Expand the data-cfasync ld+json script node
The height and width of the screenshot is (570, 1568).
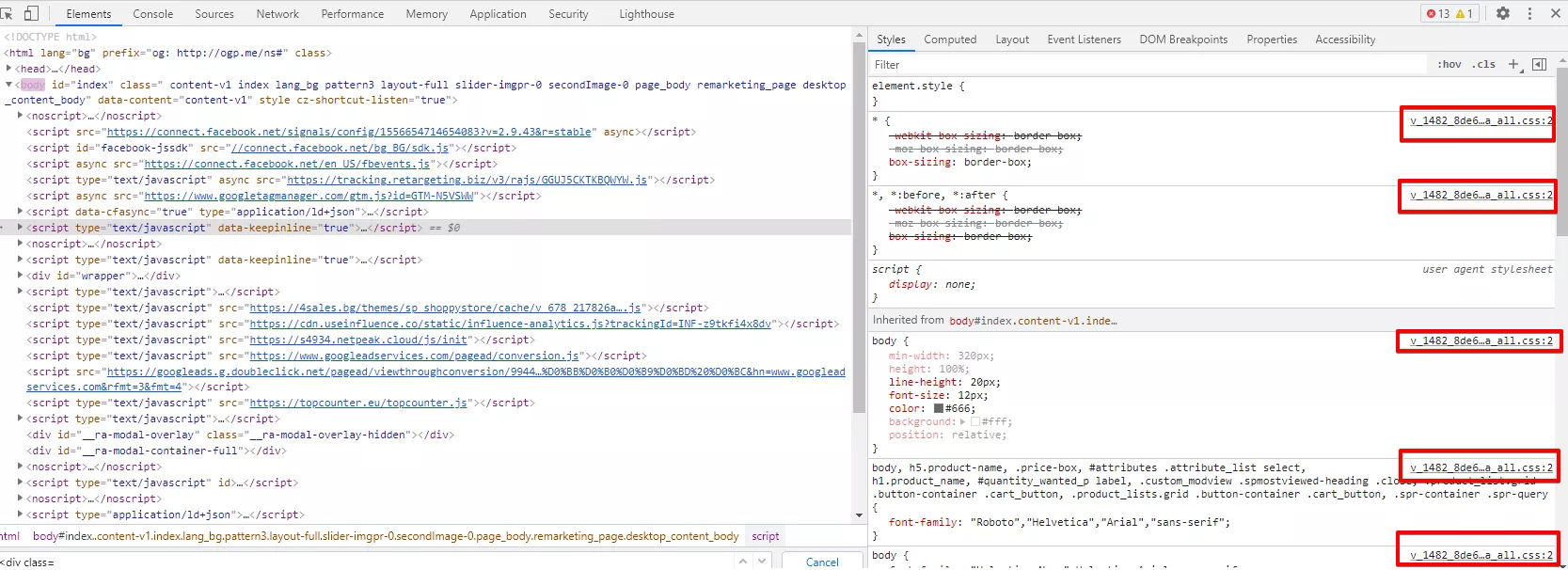tap(21, 212)
